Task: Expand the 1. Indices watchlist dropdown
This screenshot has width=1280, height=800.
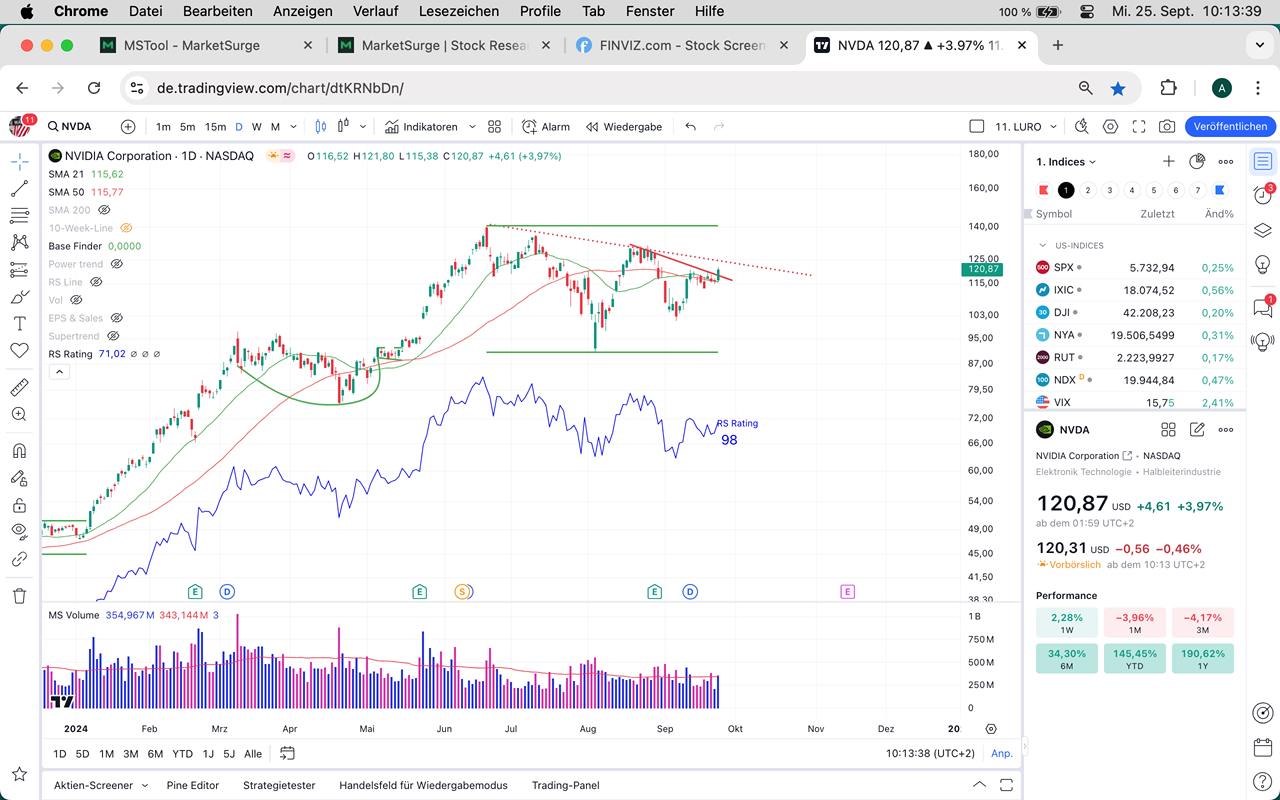Action: click(1067, 162)
